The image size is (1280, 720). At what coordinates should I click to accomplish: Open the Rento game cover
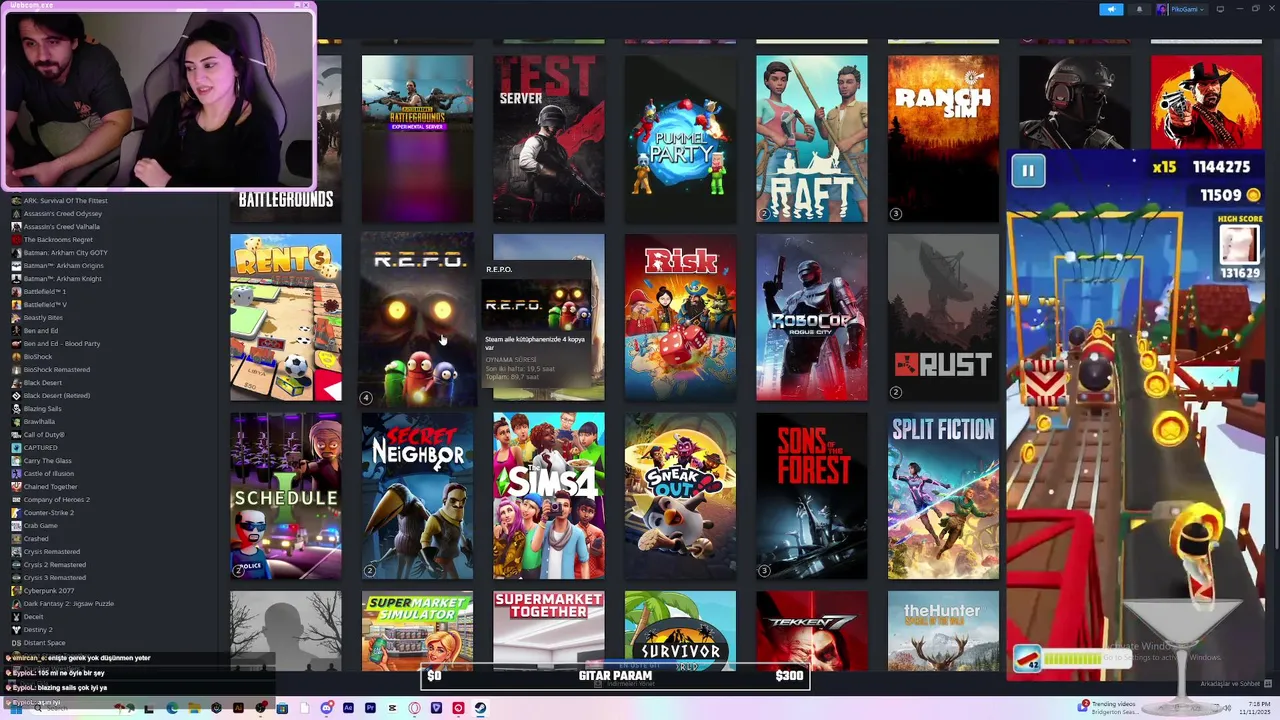tap(286, 317)
